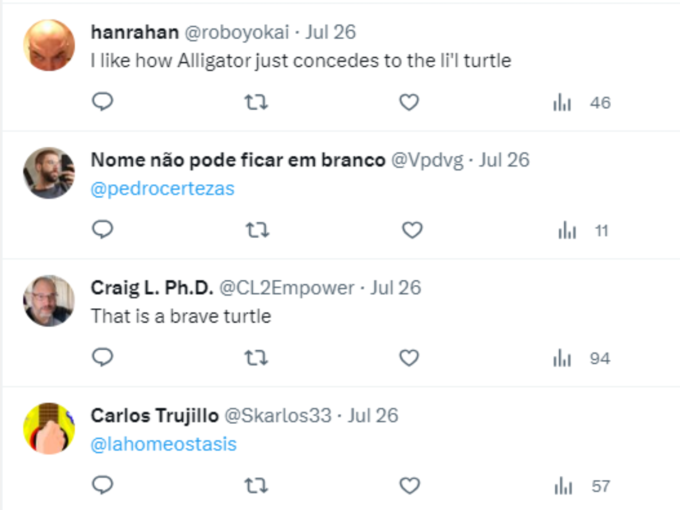Viewport: 680px width, 510px height.
Task: Like the tweet mentioning @pedrocertezas
Action: pos(412,230)
